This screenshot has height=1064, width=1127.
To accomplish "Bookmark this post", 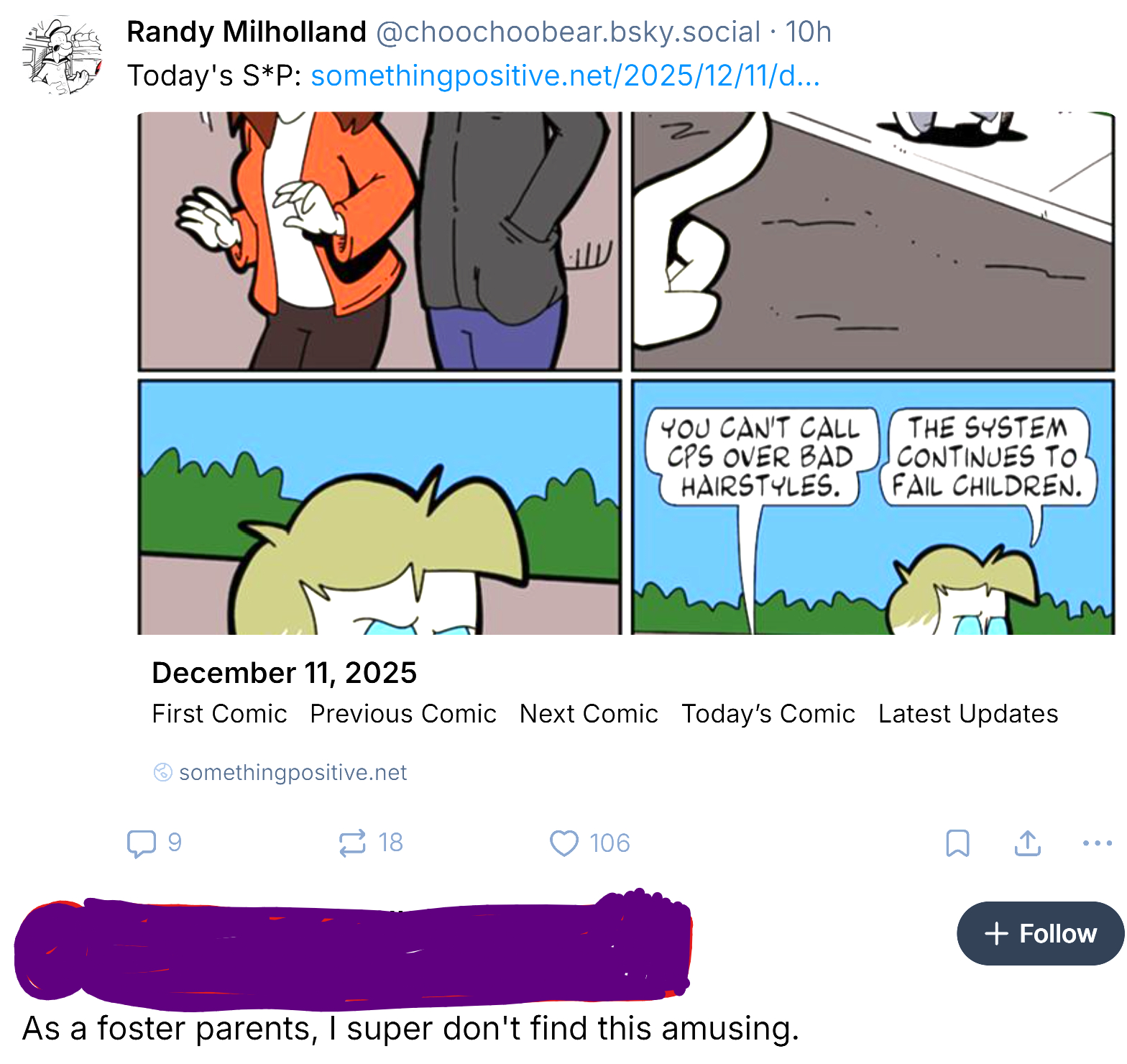I will 957,843.
